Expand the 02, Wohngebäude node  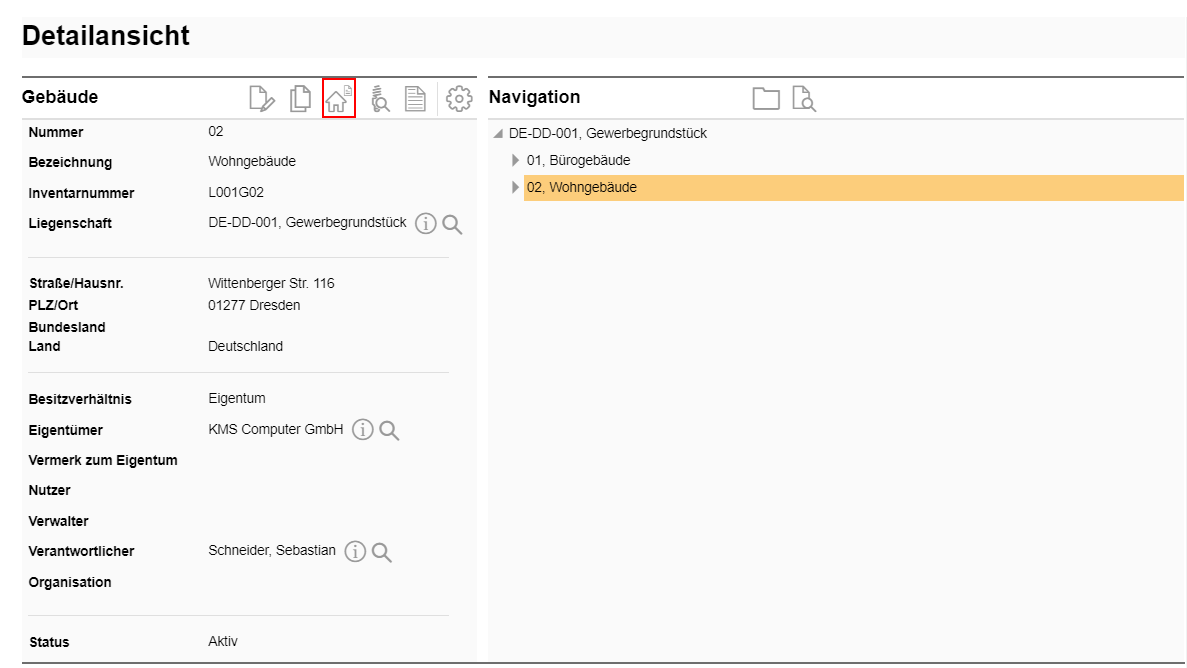click(x=516, y=187)
